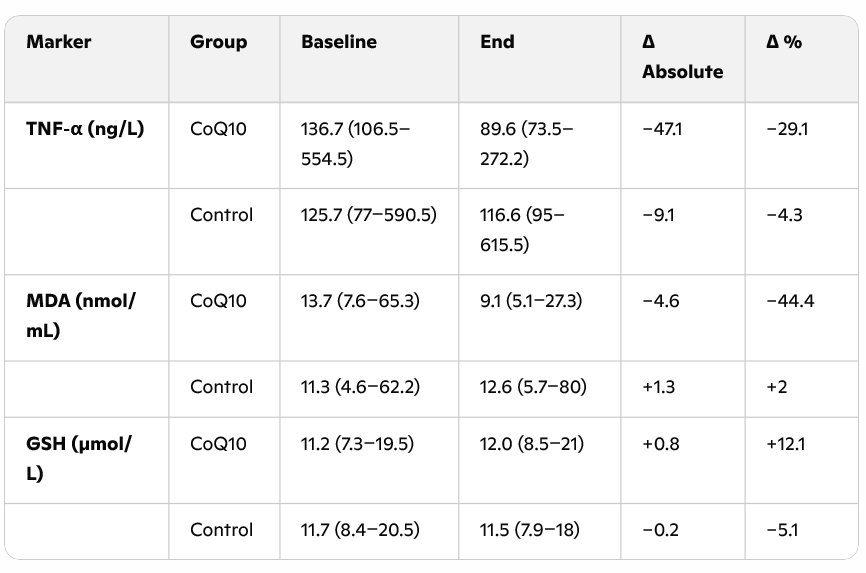Click the End value 89.6 (73.5–272.2)
Screen dimensions: 866x573
526,143
